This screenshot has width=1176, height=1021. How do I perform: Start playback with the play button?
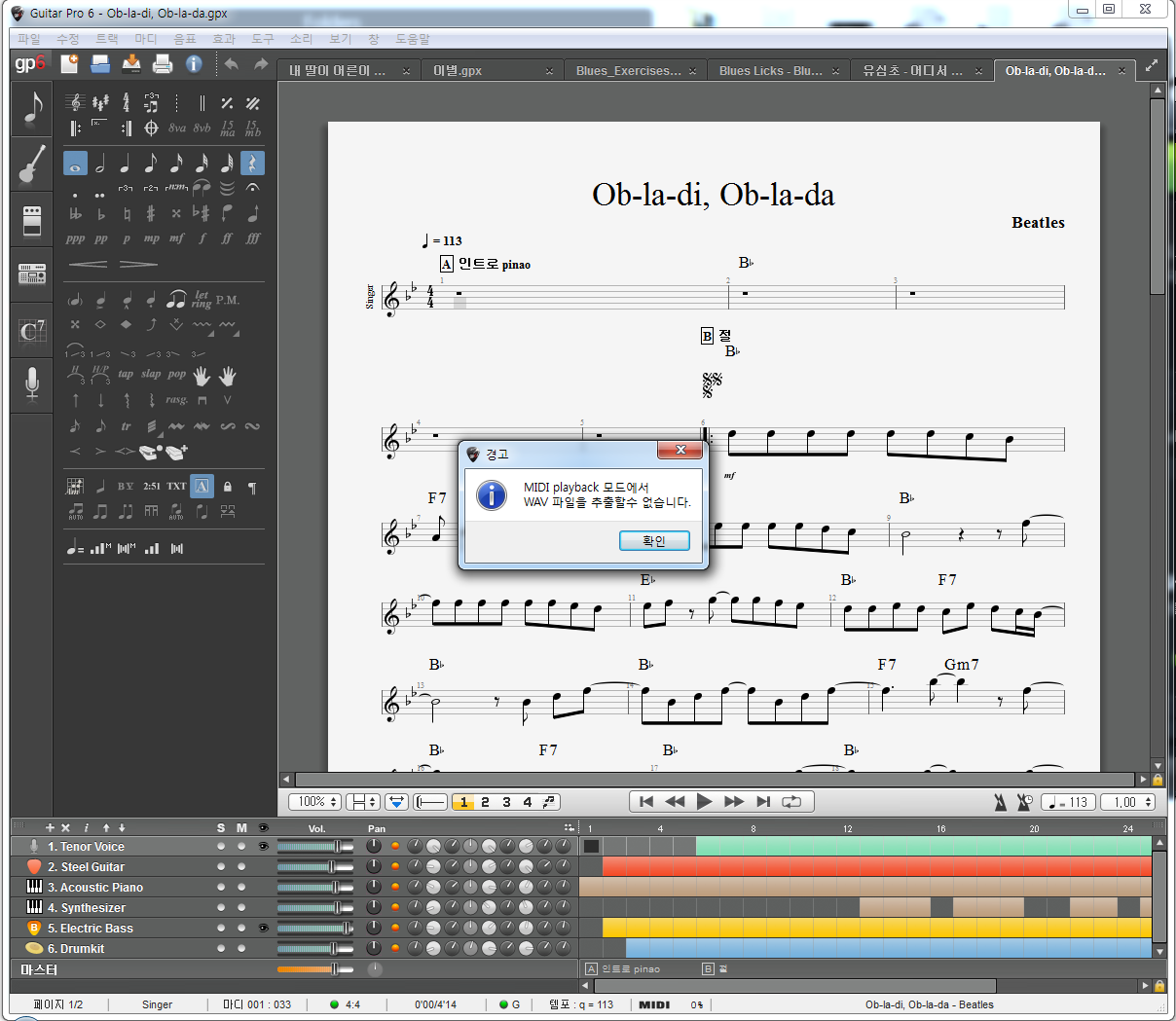point(705,802)
